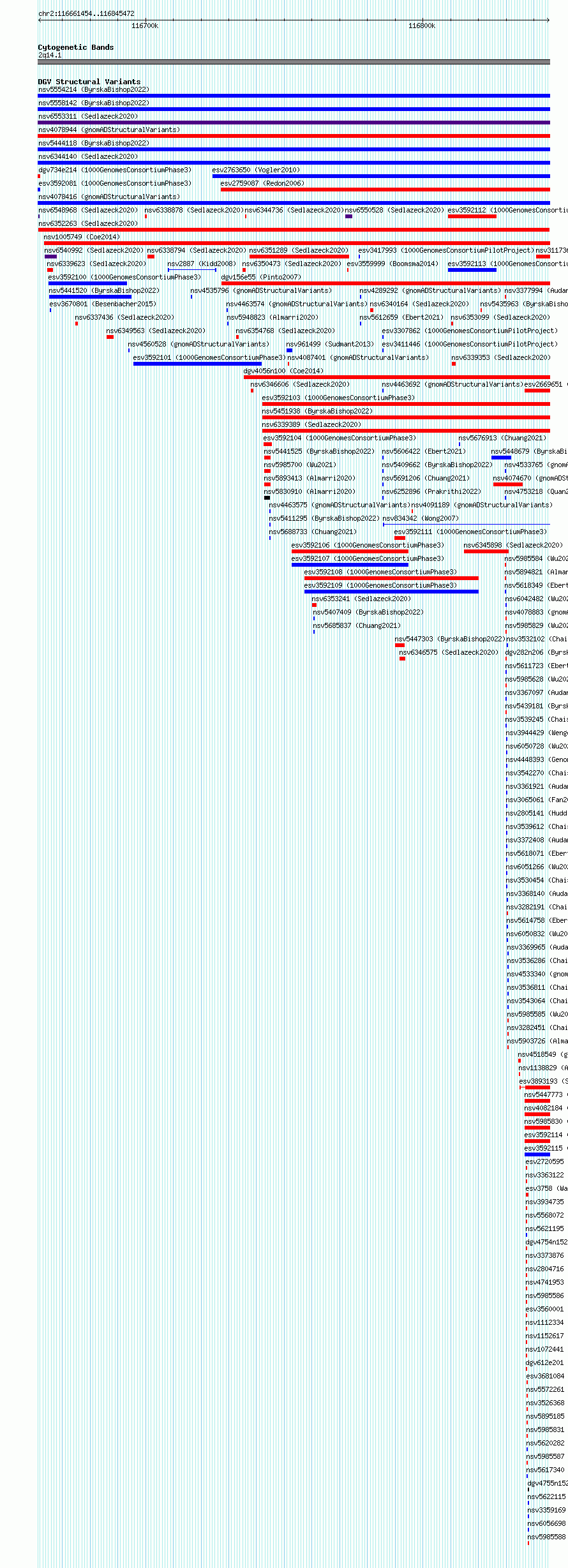
Task: Click the esv3670801 (Besenbacher2015) label
Action: click(102, 304)
